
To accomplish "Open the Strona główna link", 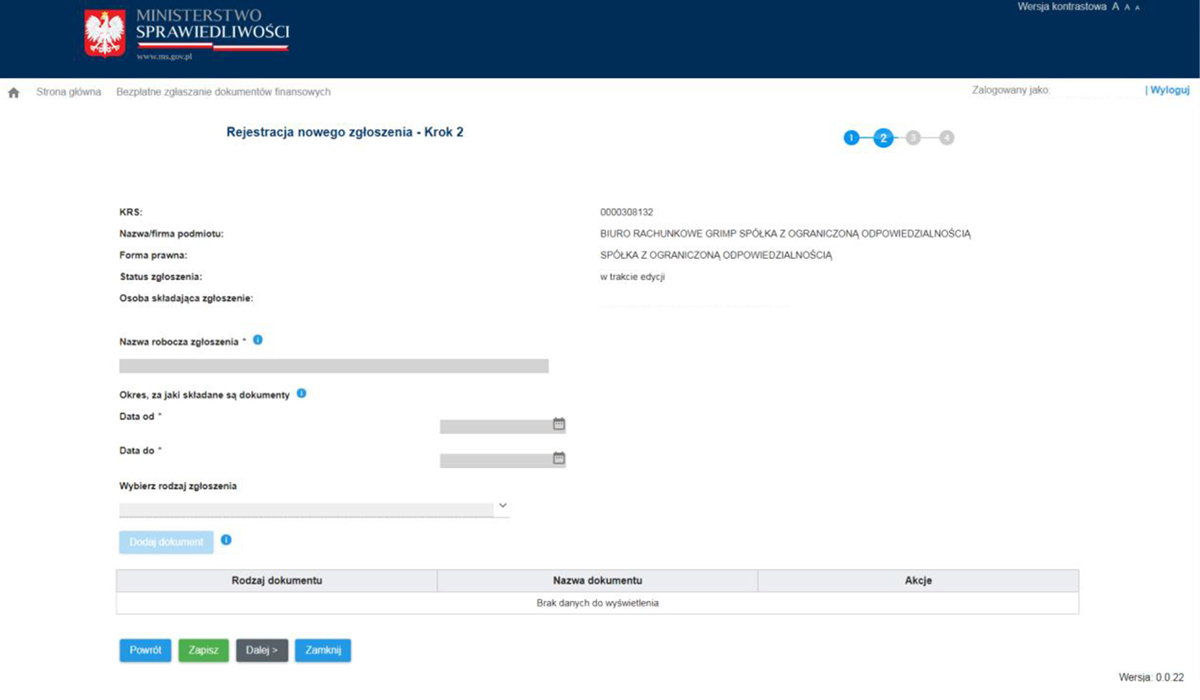I will pos(69,92).
